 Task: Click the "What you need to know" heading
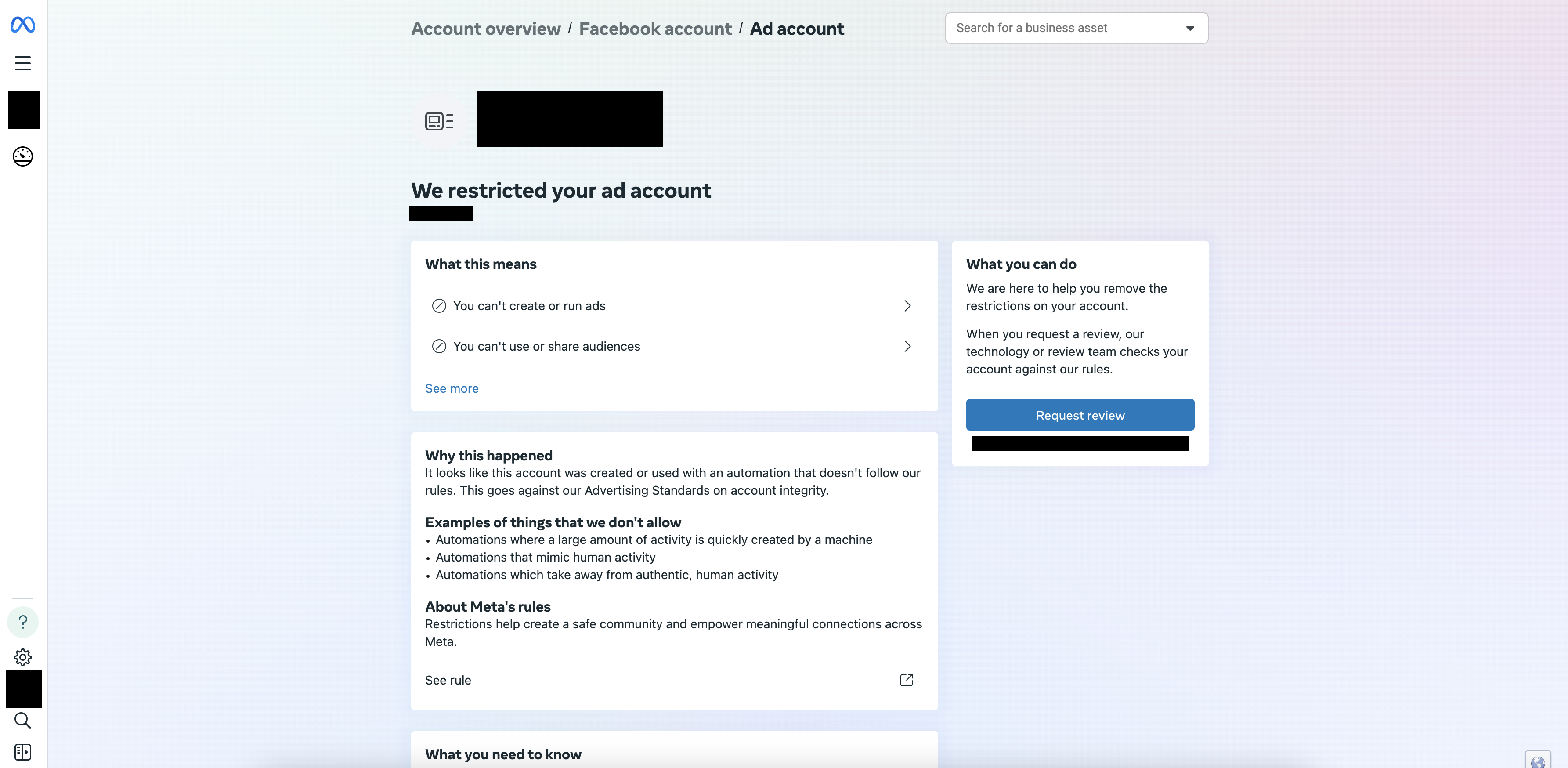coord(503,755)
